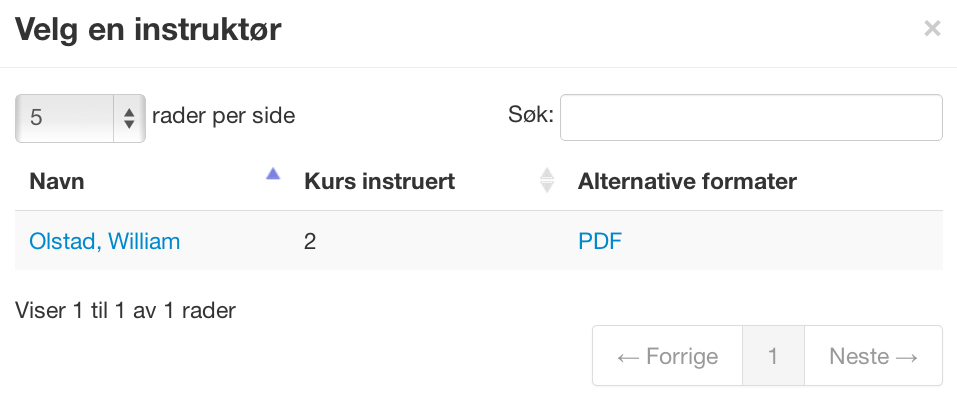This screenshot has height=396, width=957.
Task: Focus the Søk search field
Action: (751, 117)
